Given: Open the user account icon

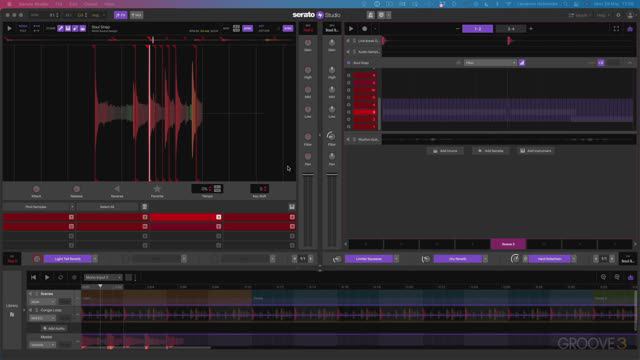Looking at the screenshot, I should click(631, 15).
